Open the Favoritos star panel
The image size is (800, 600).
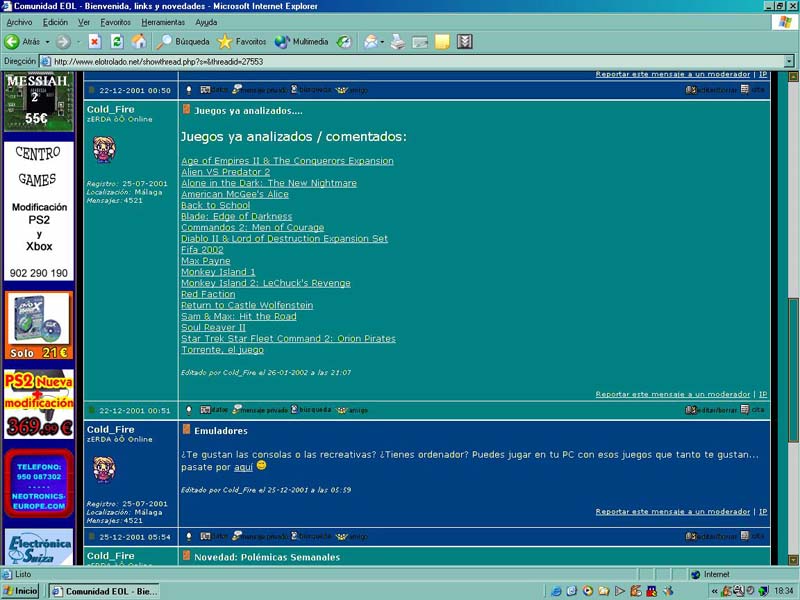pyautogui.click(x=242, y=41)
